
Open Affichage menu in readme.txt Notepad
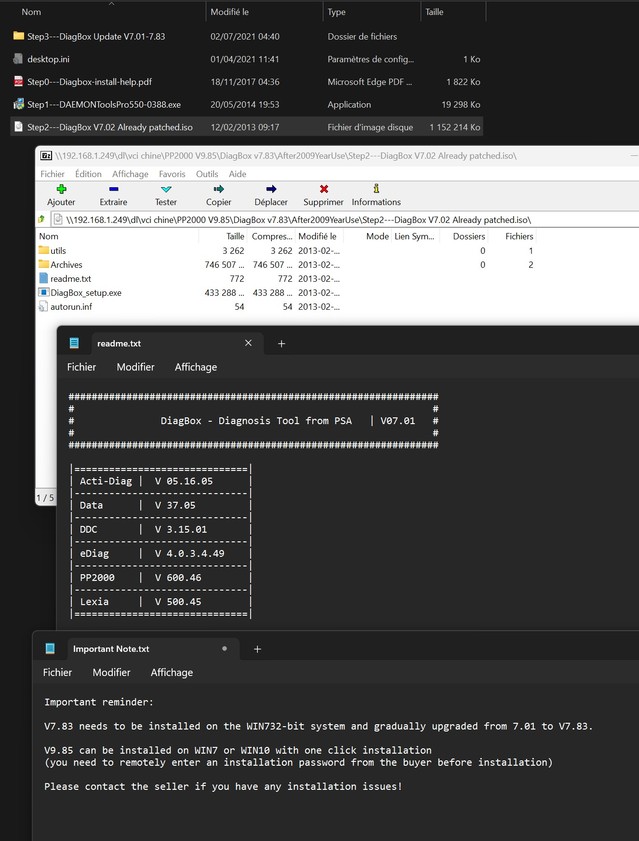coord(196,367)
